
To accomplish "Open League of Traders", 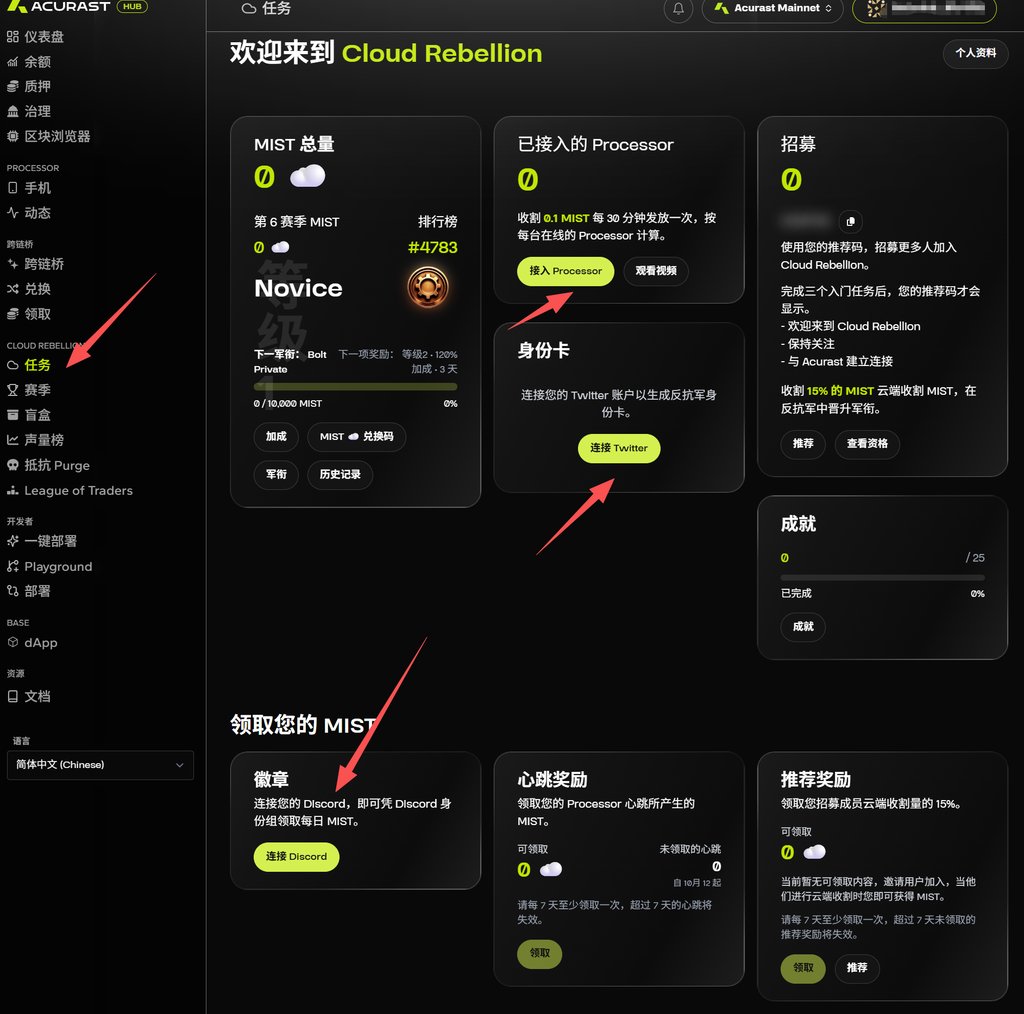I will point(70,490).
